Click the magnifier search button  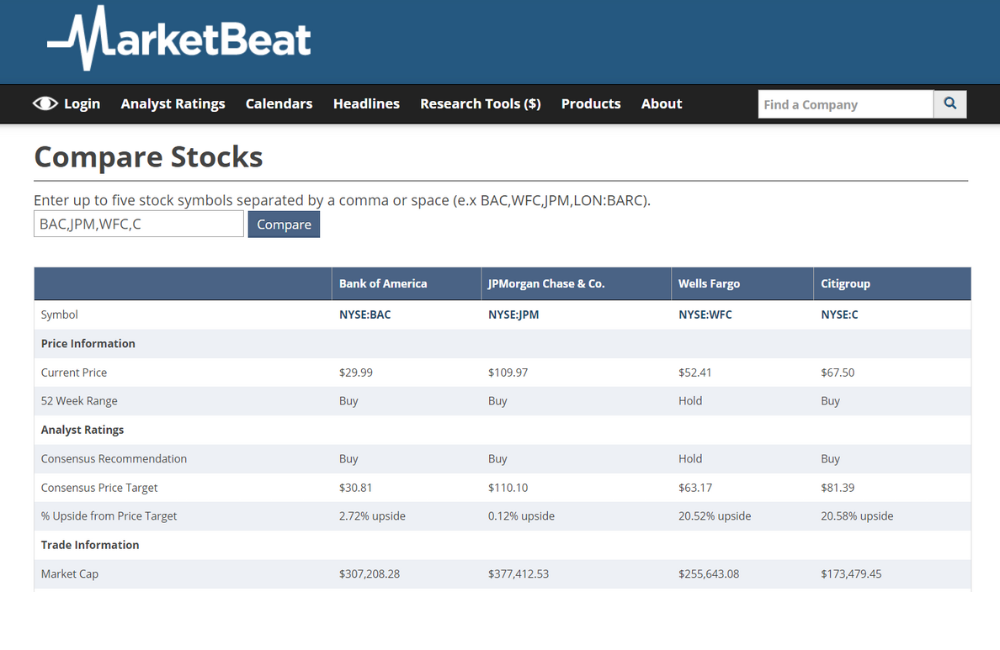pos(950,104)
